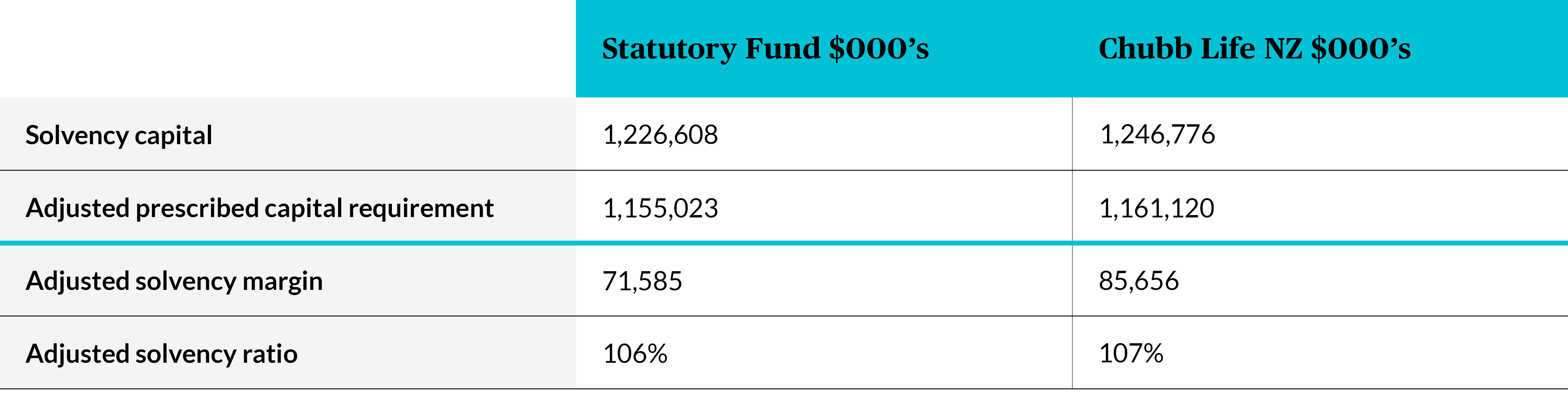Image resolution: width=1568 pixels, height=406 pixels.
Task: Click the Chubb Life NZ $000's header
Action: click(x=1254, y=49)
